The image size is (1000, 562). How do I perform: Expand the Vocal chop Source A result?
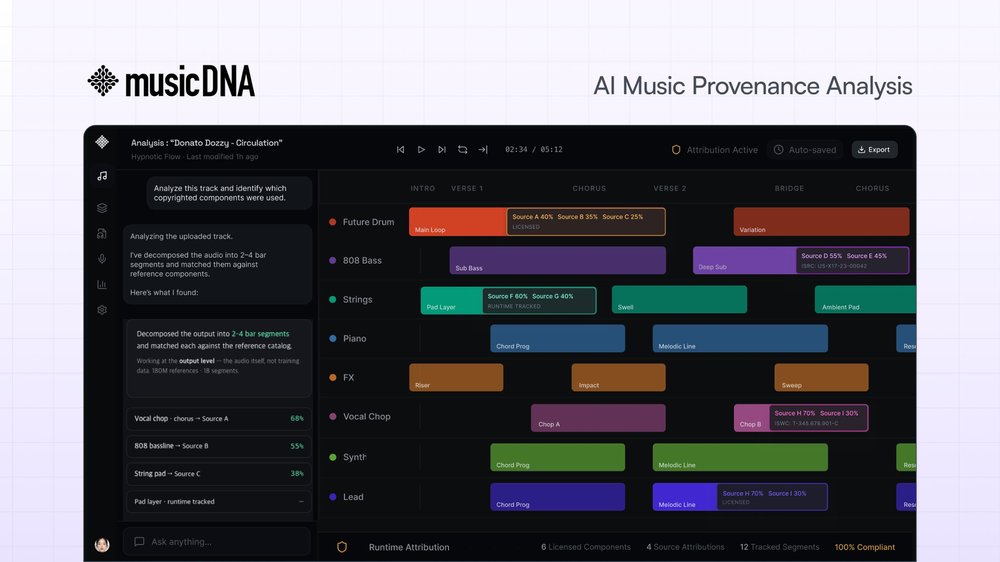pos(219,418)
